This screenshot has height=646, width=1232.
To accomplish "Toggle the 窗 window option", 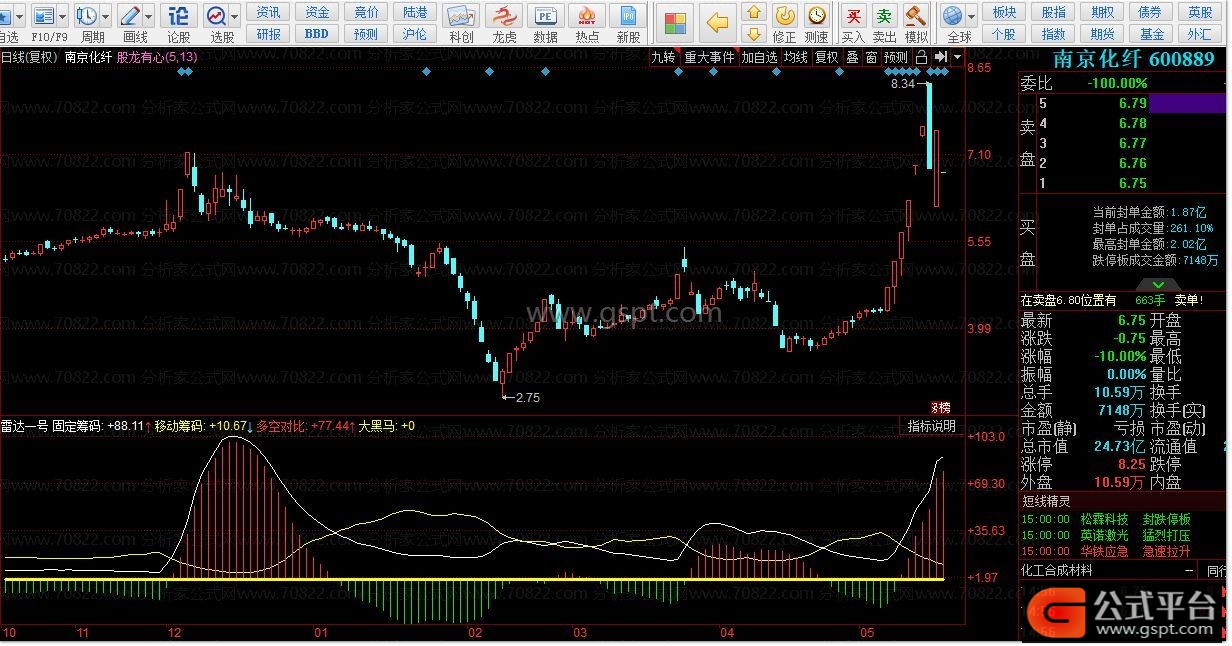I will click(x=871, y=57).
